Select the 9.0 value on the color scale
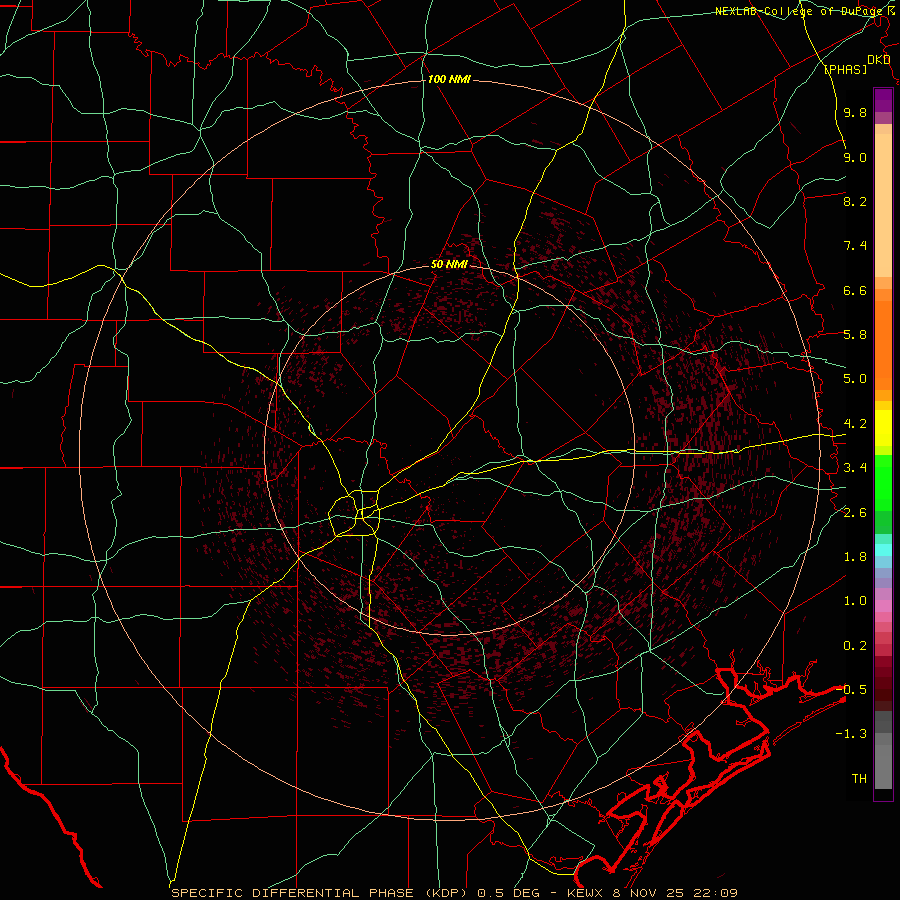This screenshot has height=900, width=900. [x=855, y=157]
